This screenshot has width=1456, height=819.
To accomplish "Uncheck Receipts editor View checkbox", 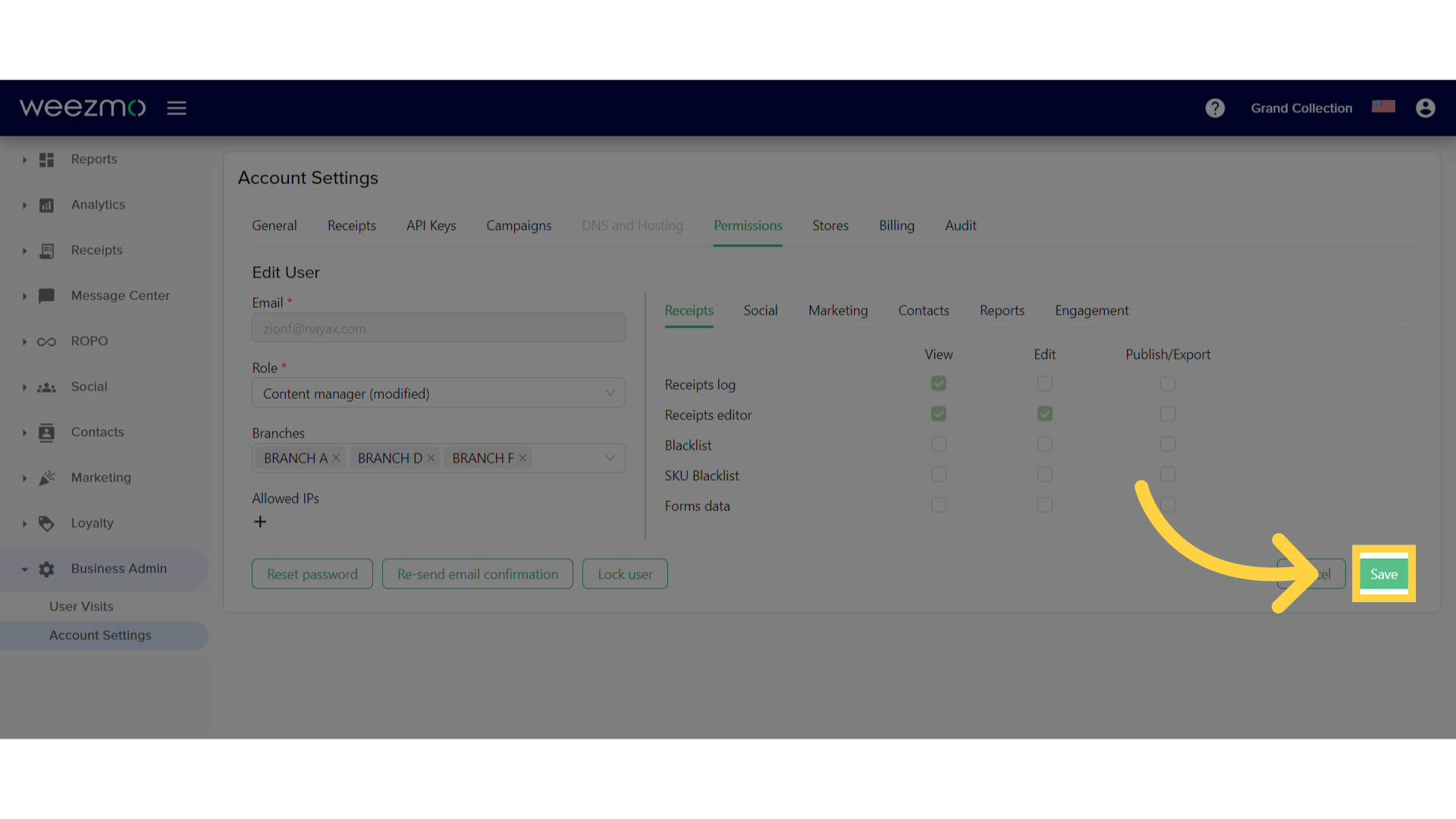I will click(x=939, y=414).
